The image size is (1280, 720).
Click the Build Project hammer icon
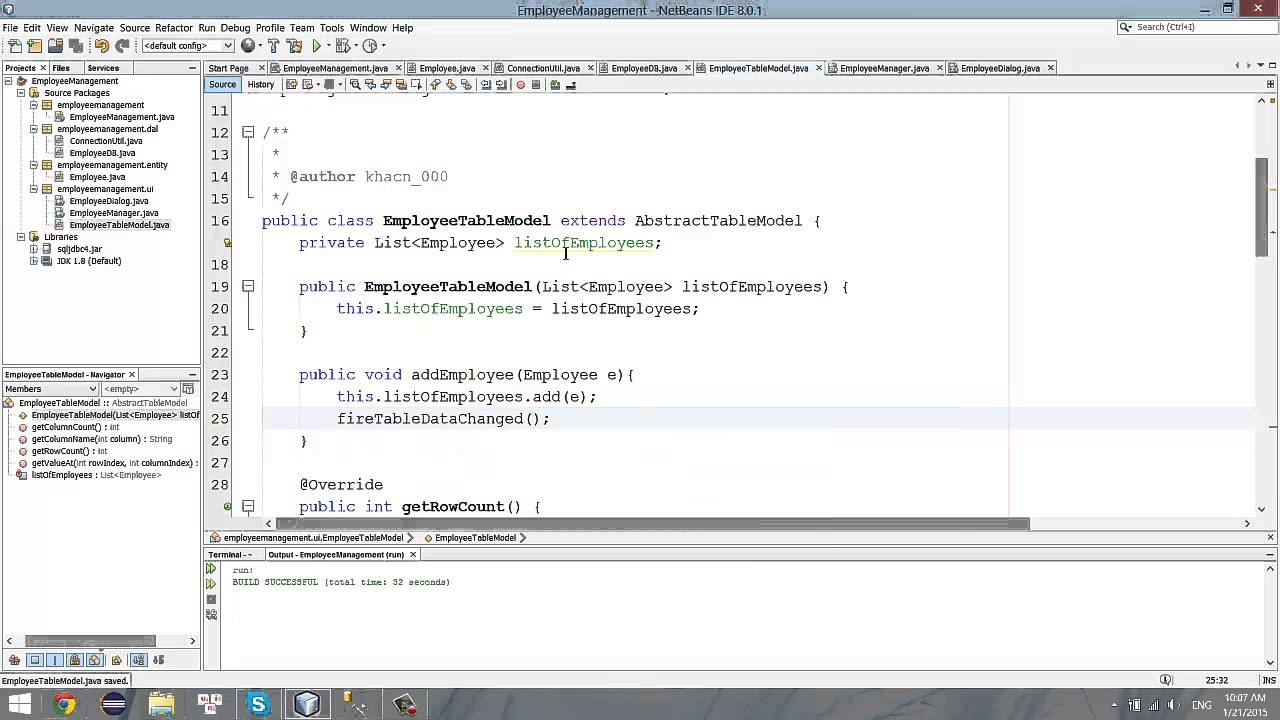273,46
